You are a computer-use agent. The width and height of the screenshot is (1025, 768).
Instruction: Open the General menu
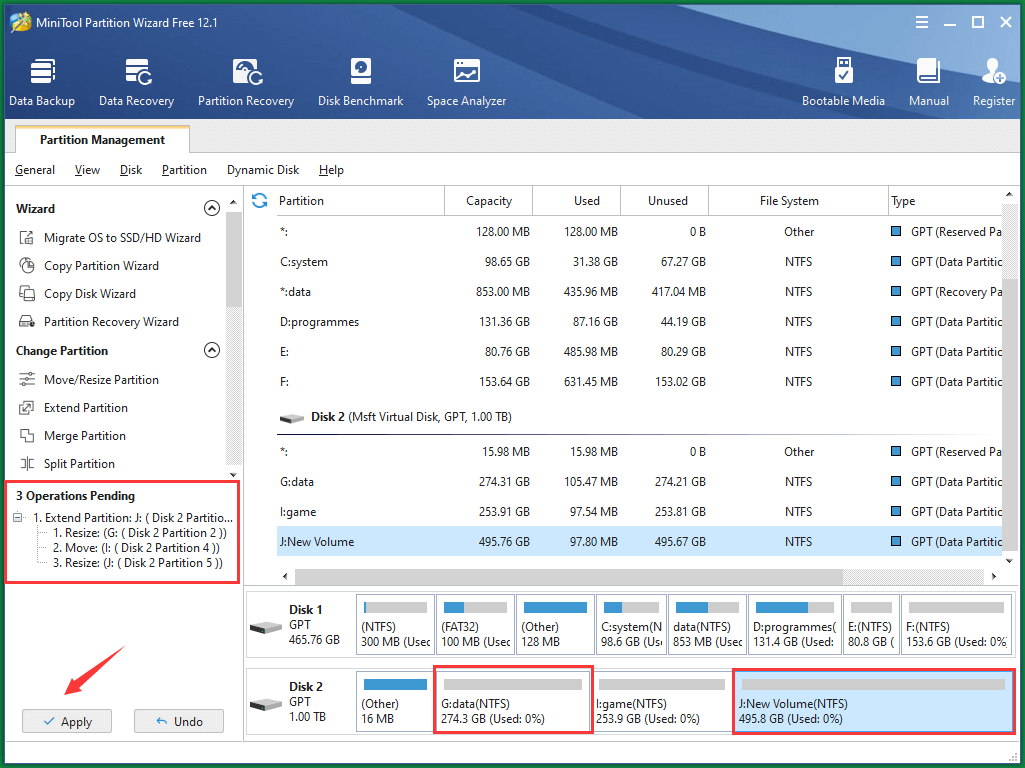click(35, 169)
